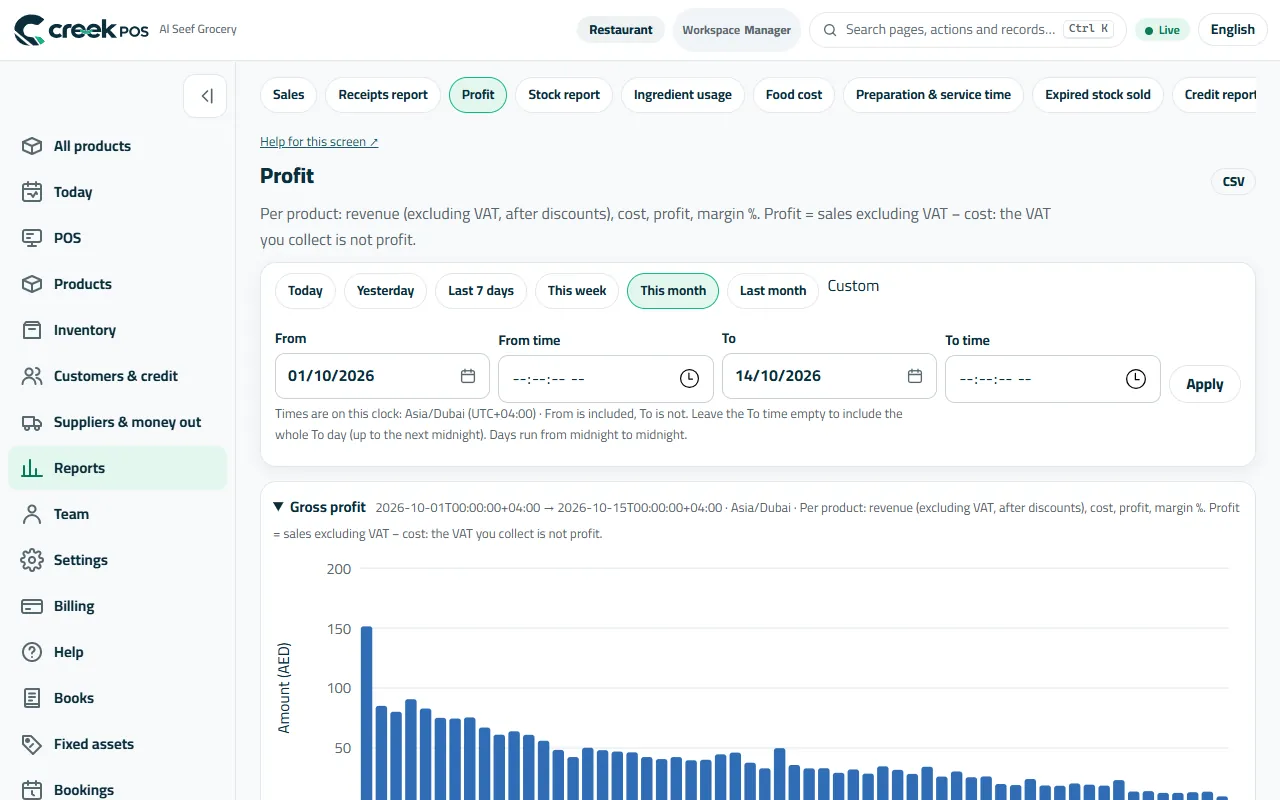Select the Yesterday date range
1280x800 pixels.
pos(385,291)
